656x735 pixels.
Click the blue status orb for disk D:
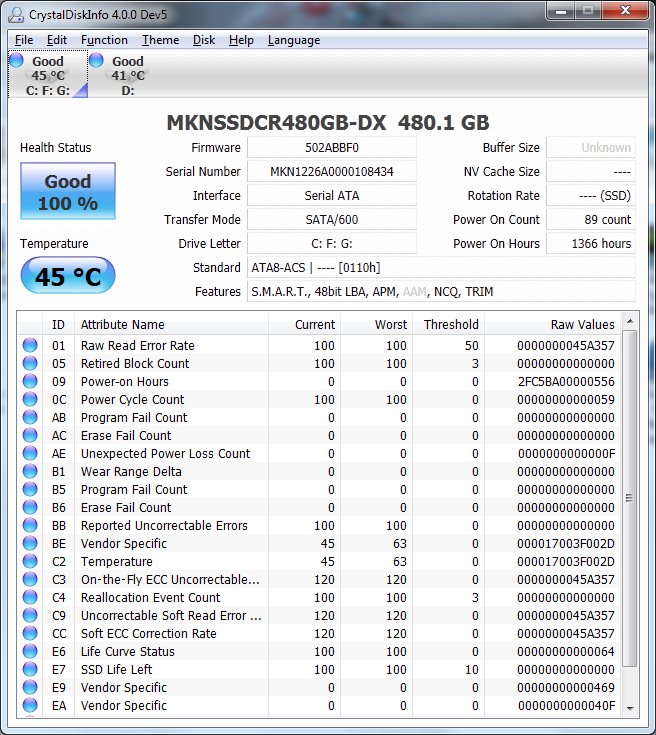coord(96,60)
